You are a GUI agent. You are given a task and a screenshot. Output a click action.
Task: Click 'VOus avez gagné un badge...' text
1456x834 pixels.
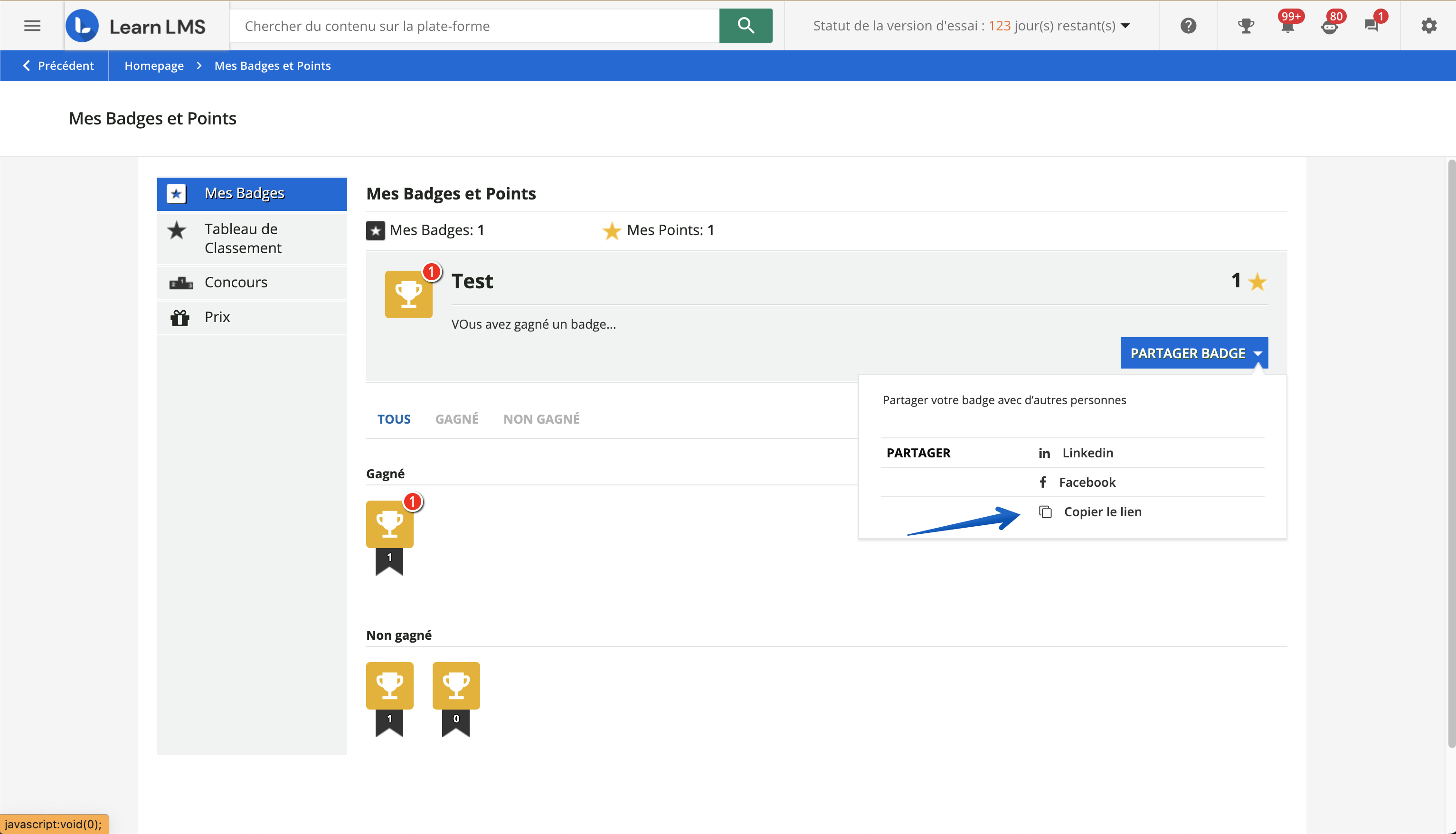click(533, 324)
